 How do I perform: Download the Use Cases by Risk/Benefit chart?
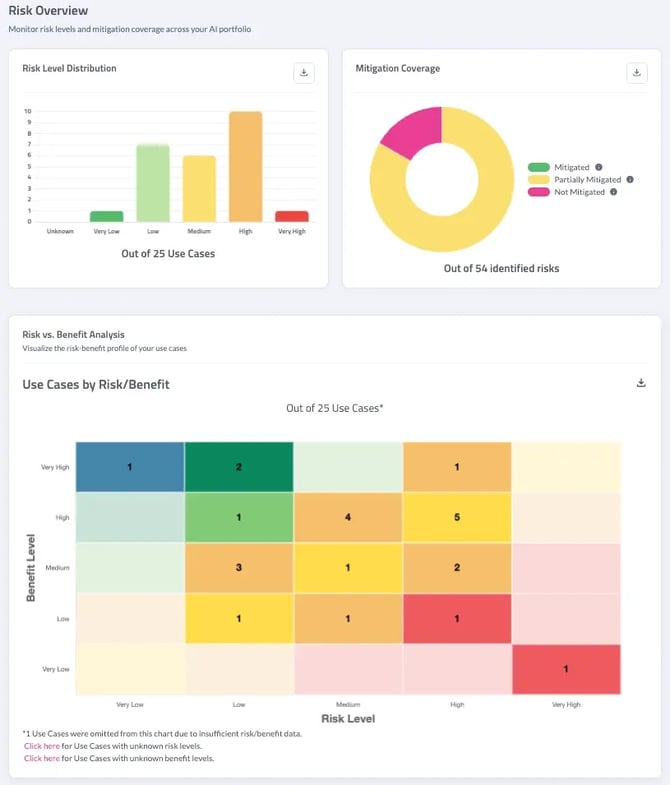coord(641,383)
